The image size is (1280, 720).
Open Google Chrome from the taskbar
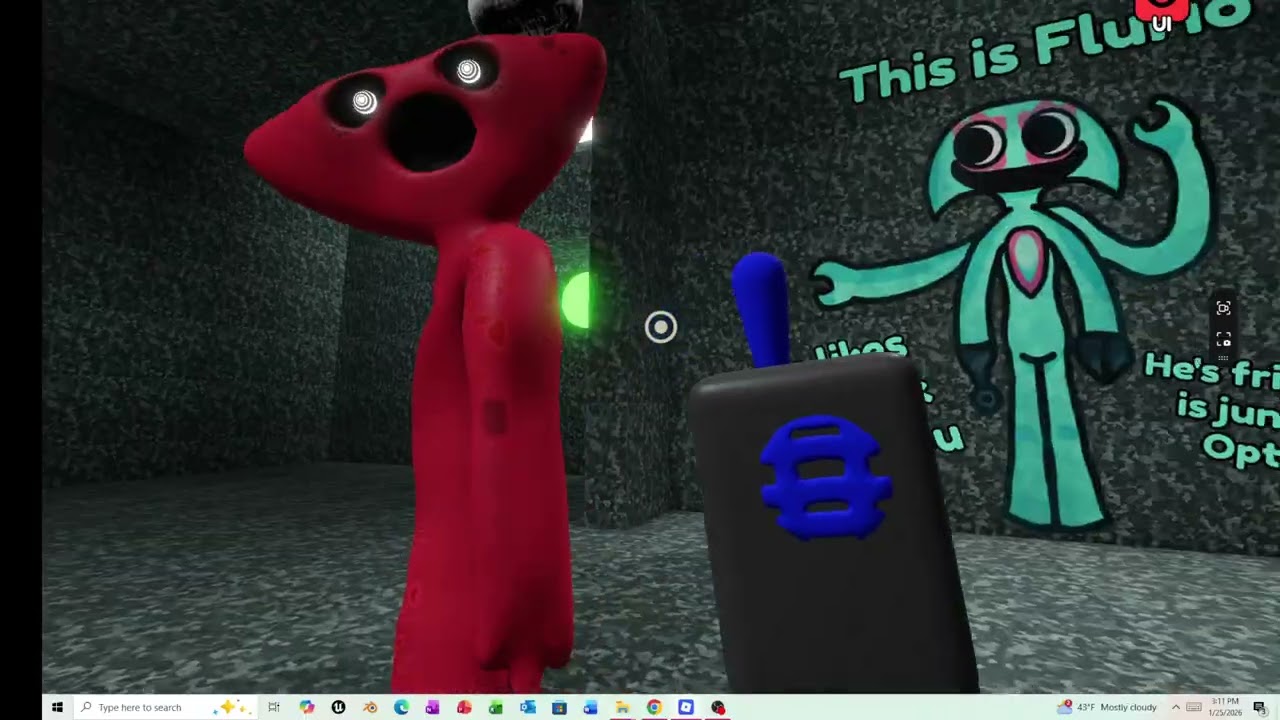coord(654,707)
